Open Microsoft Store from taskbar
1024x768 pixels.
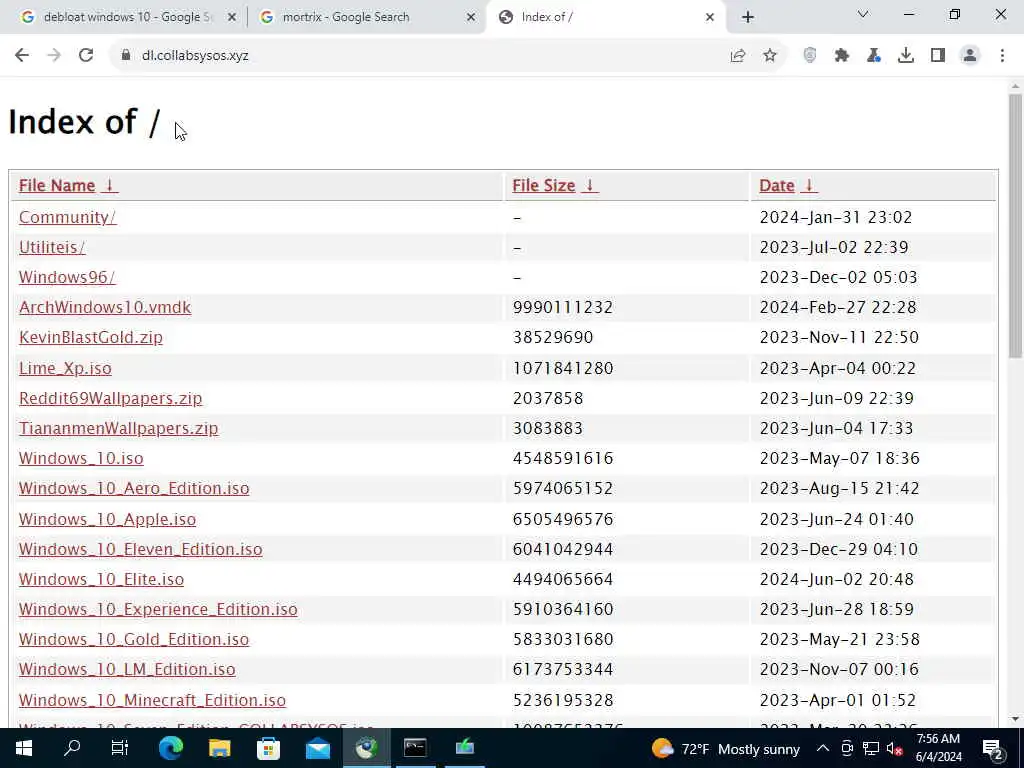pyautogui.click(x=268, y=748)
